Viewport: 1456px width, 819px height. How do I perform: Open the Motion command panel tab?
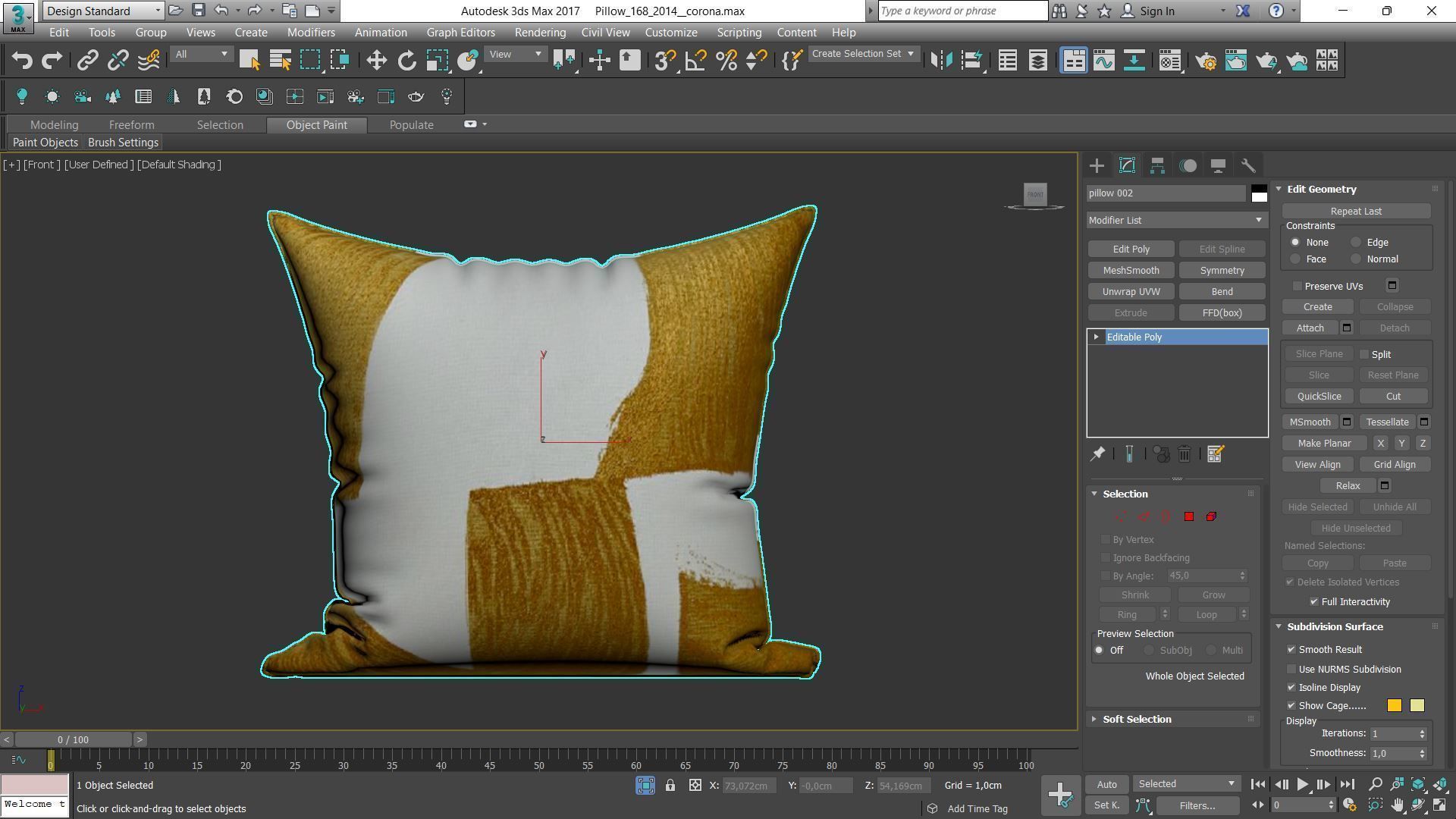(1188, 165)
